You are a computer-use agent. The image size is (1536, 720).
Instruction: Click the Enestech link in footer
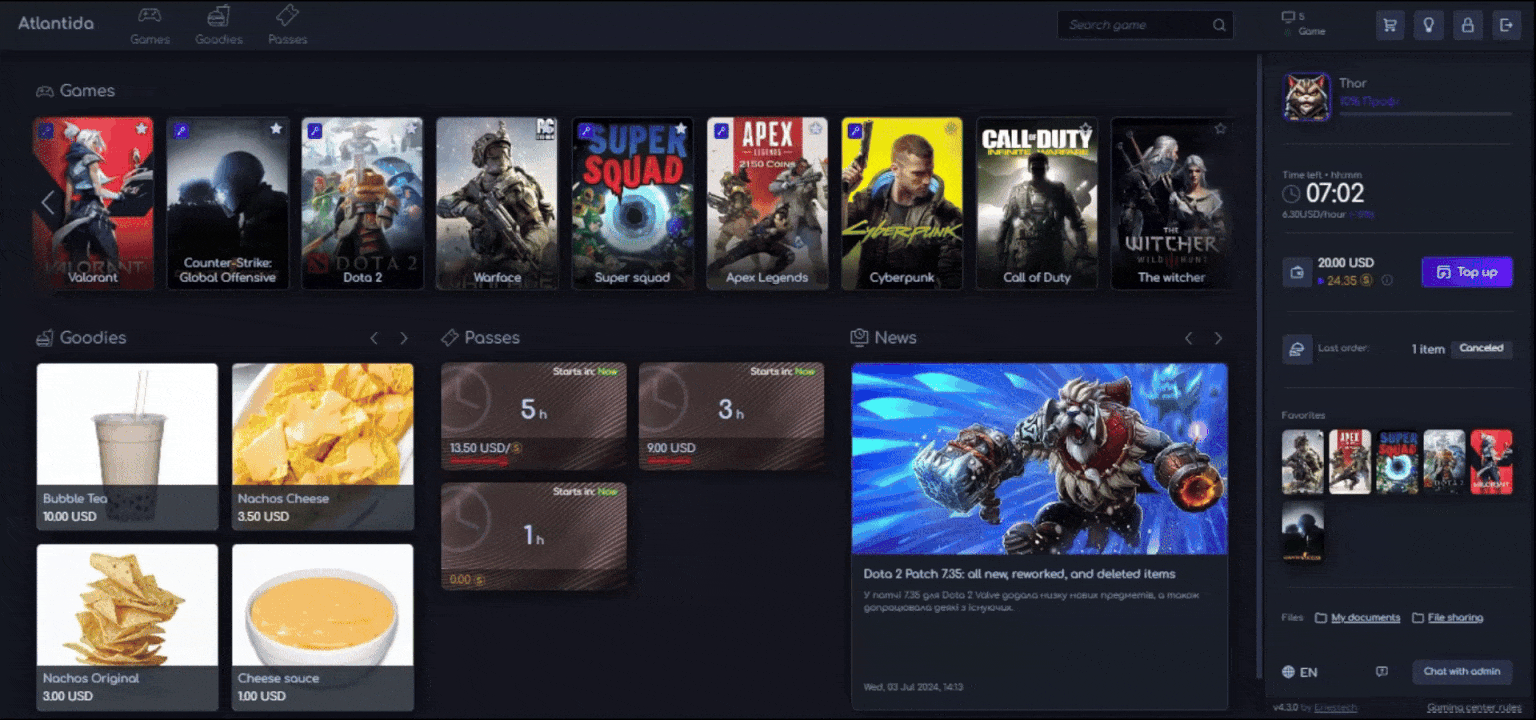(1335, 708)
